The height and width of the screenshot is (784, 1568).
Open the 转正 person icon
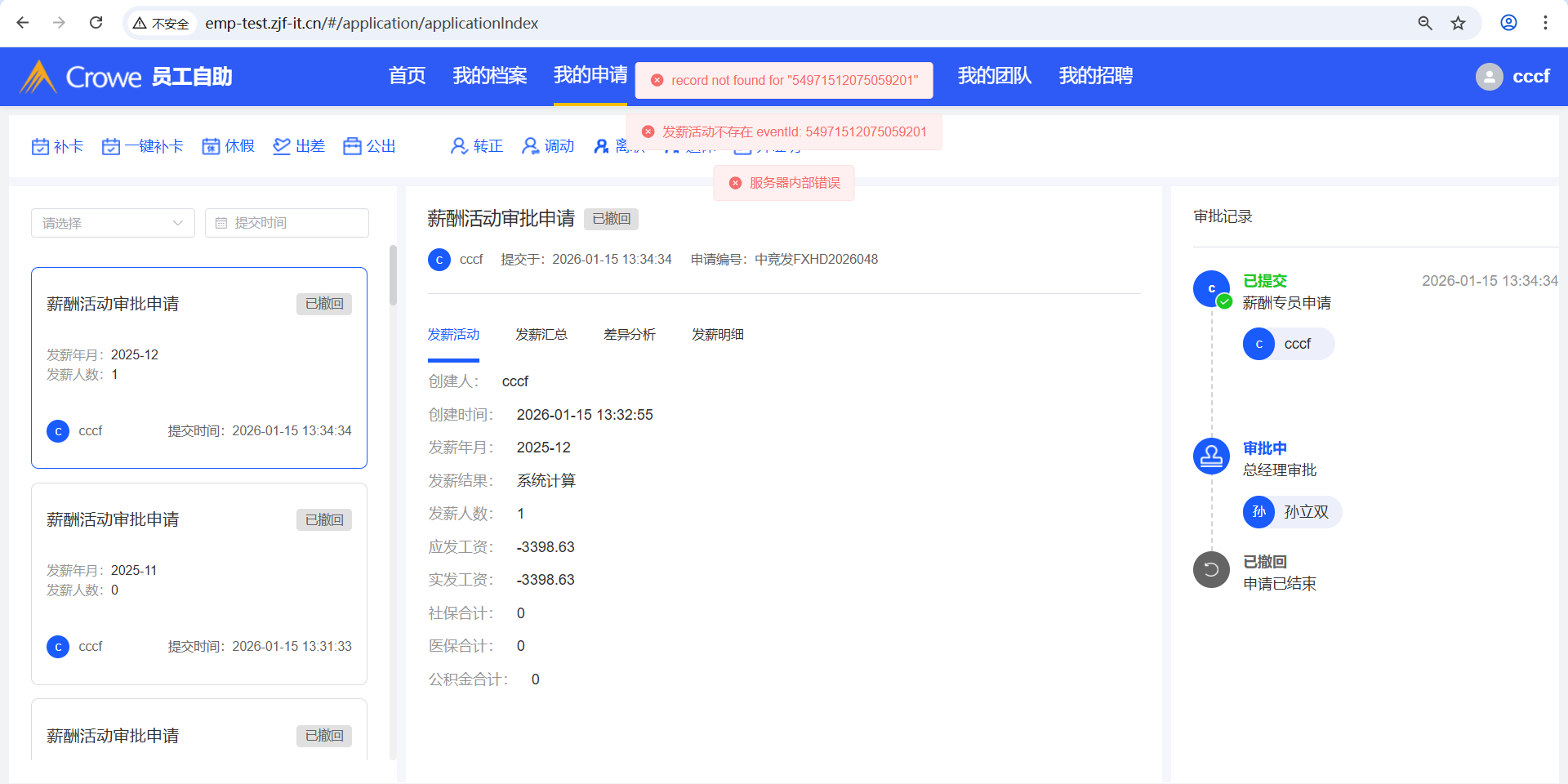(x=459, y=146)
